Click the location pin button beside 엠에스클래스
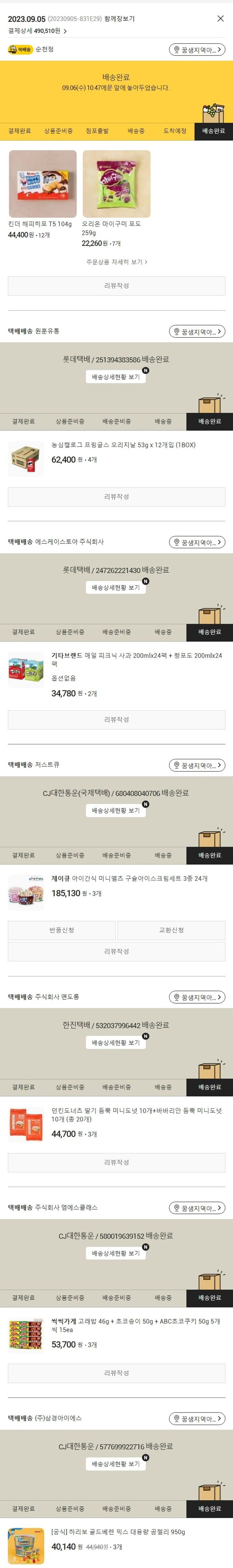This screenshot has width=233, height=1568. (x=197, y=1208)
